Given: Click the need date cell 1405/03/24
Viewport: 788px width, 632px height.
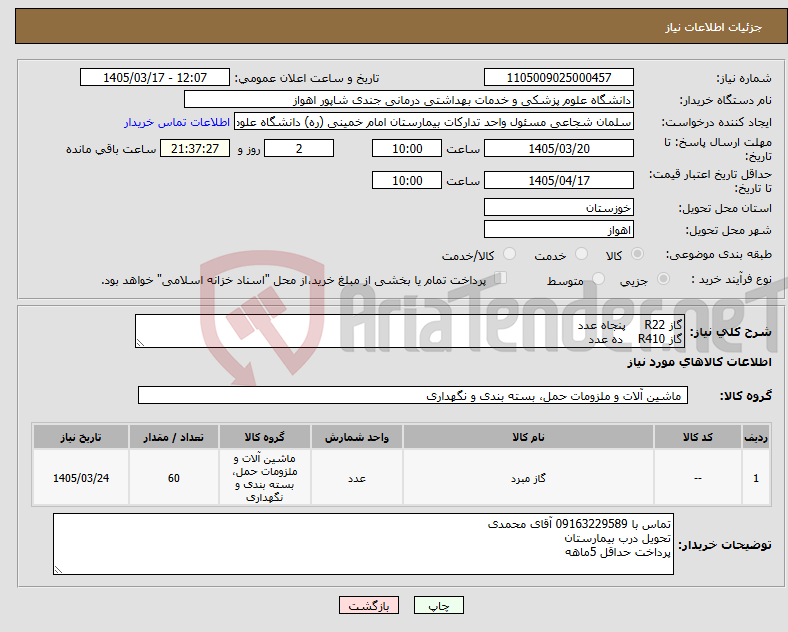Looking at the screenshot, I should [x=81, y=478].
